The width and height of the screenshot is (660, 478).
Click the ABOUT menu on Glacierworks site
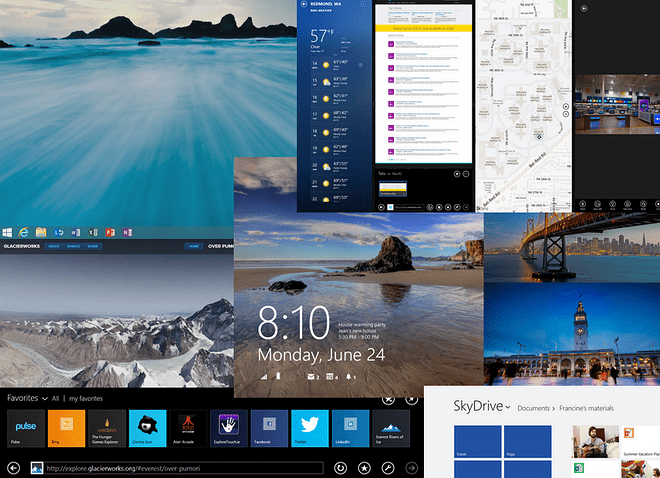[54, 246]
